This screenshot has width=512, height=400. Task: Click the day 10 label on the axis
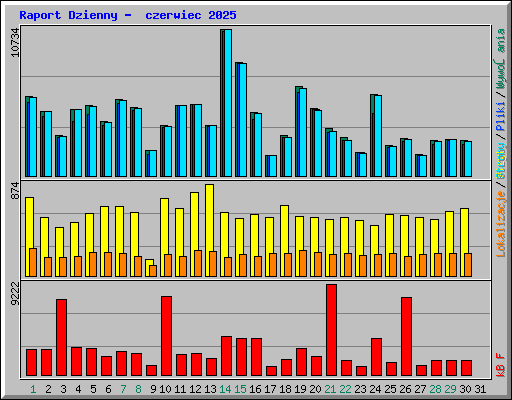pos(165,389)
